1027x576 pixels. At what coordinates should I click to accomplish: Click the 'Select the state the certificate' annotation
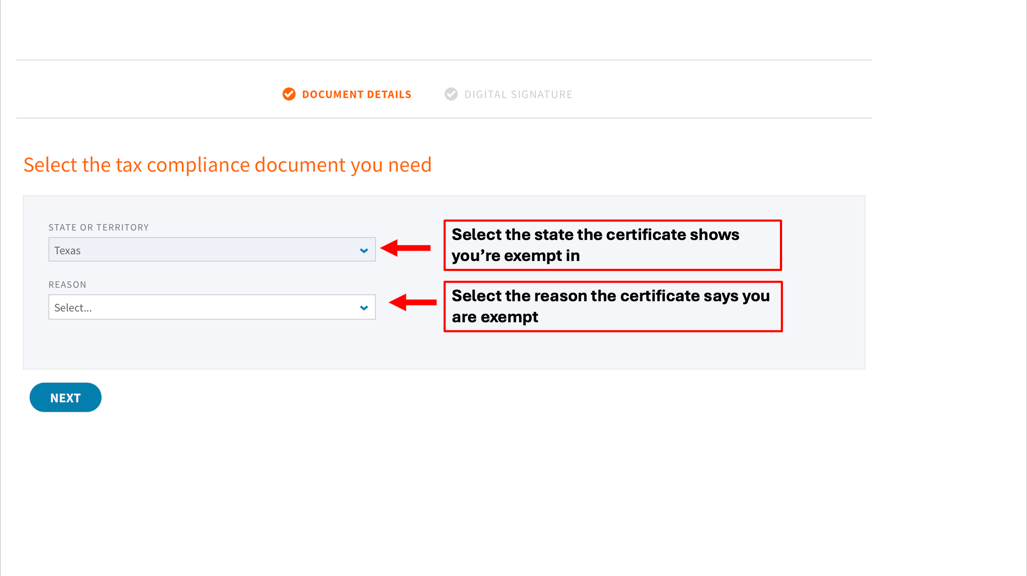click(x=612, y=245)
